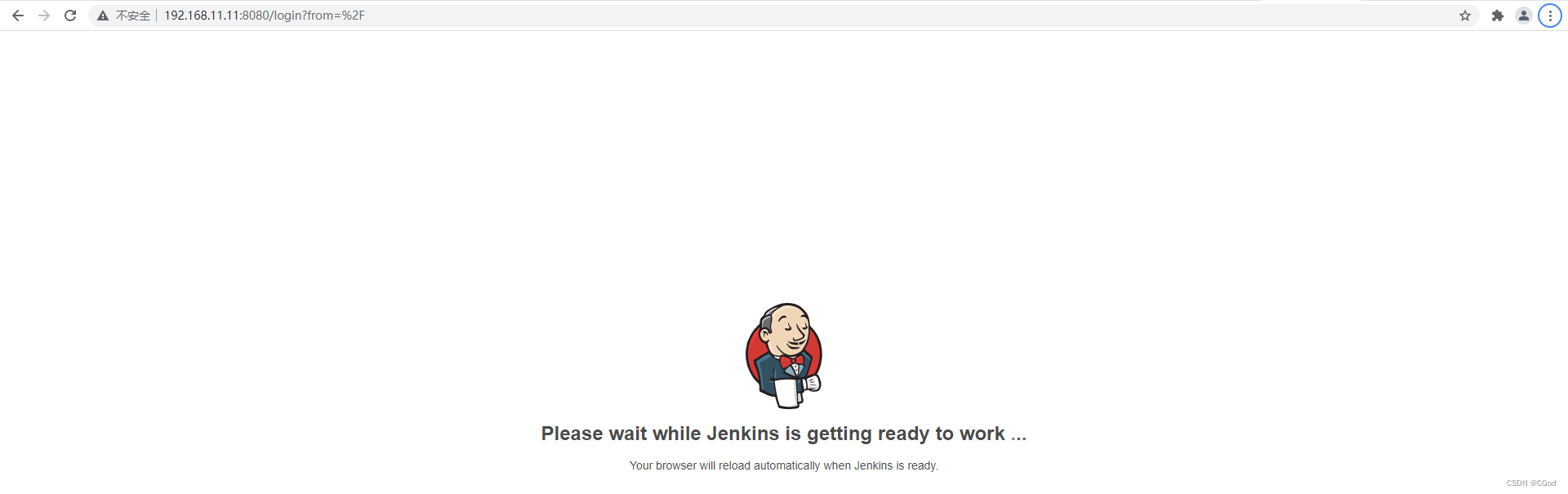
Task: Click the white towel on butler's arm
Action: [788, 393]
